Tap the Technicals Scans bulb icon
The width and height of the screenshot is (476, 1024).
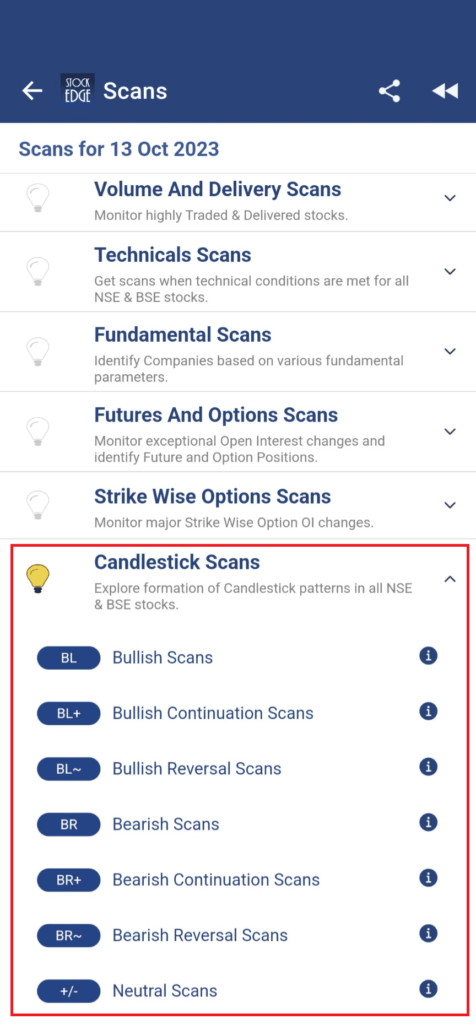pos(37,271)
